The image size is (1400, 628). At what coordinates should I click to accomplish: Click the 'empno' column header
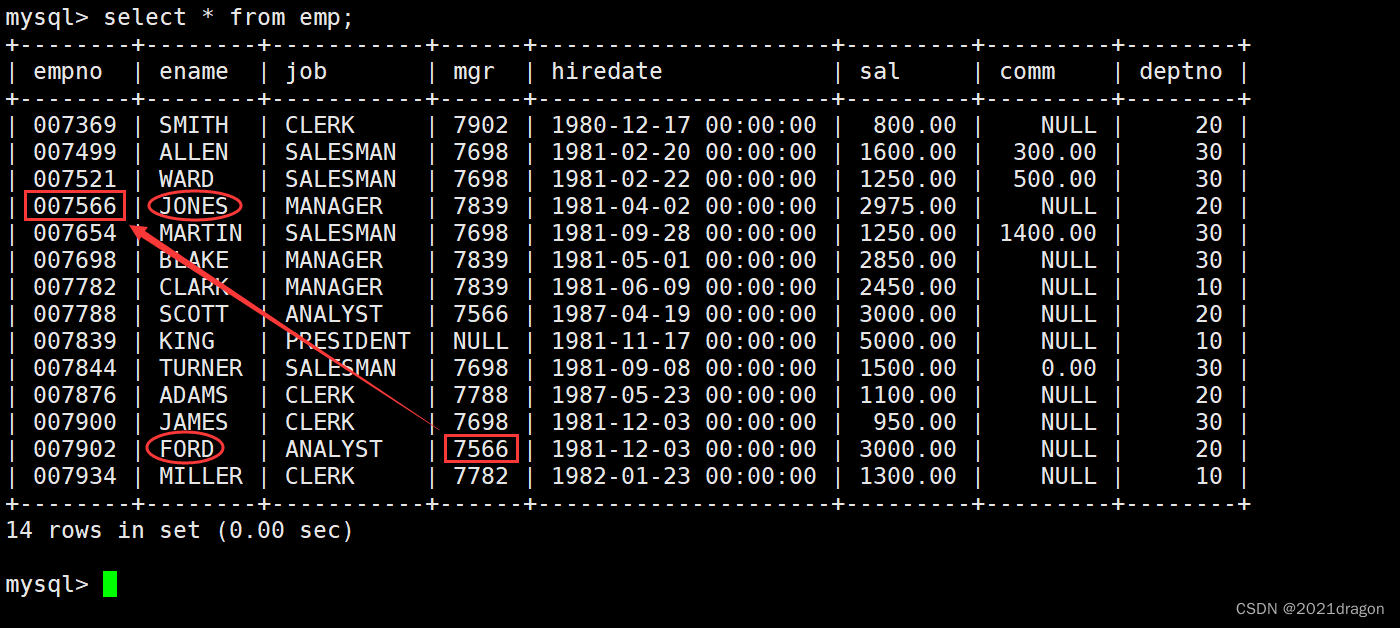(x=75, y=71)
